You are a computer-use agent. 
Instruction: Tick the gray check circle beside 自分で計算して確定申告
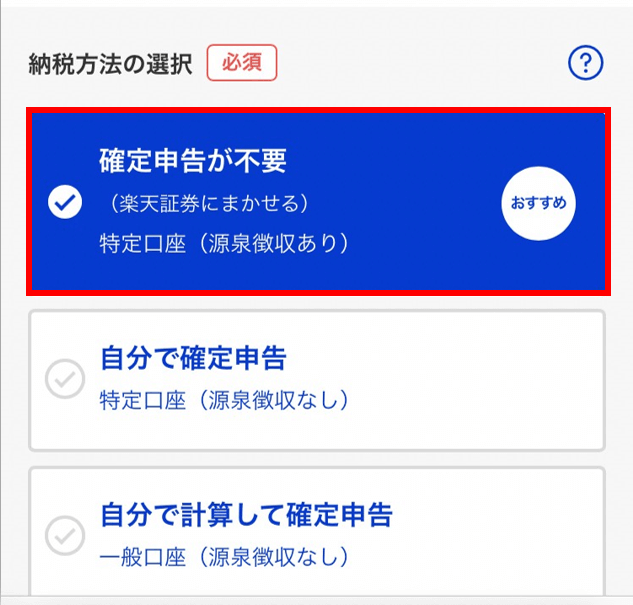click(65, 536)
